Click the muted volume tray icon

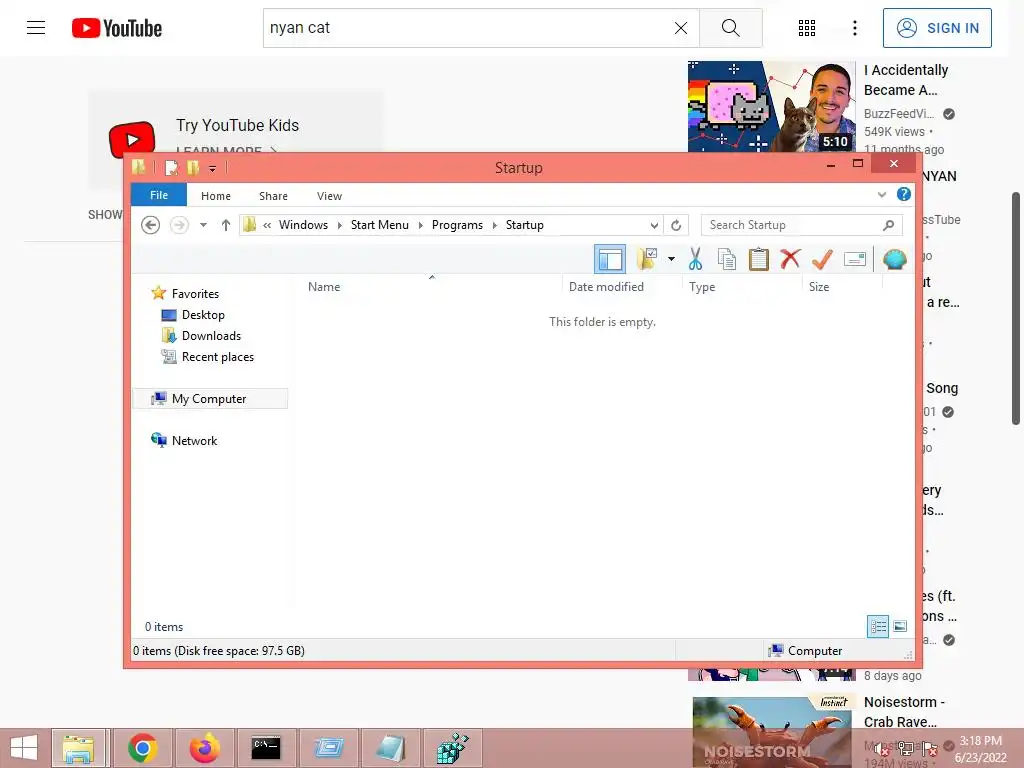click(x=881, y=748)
